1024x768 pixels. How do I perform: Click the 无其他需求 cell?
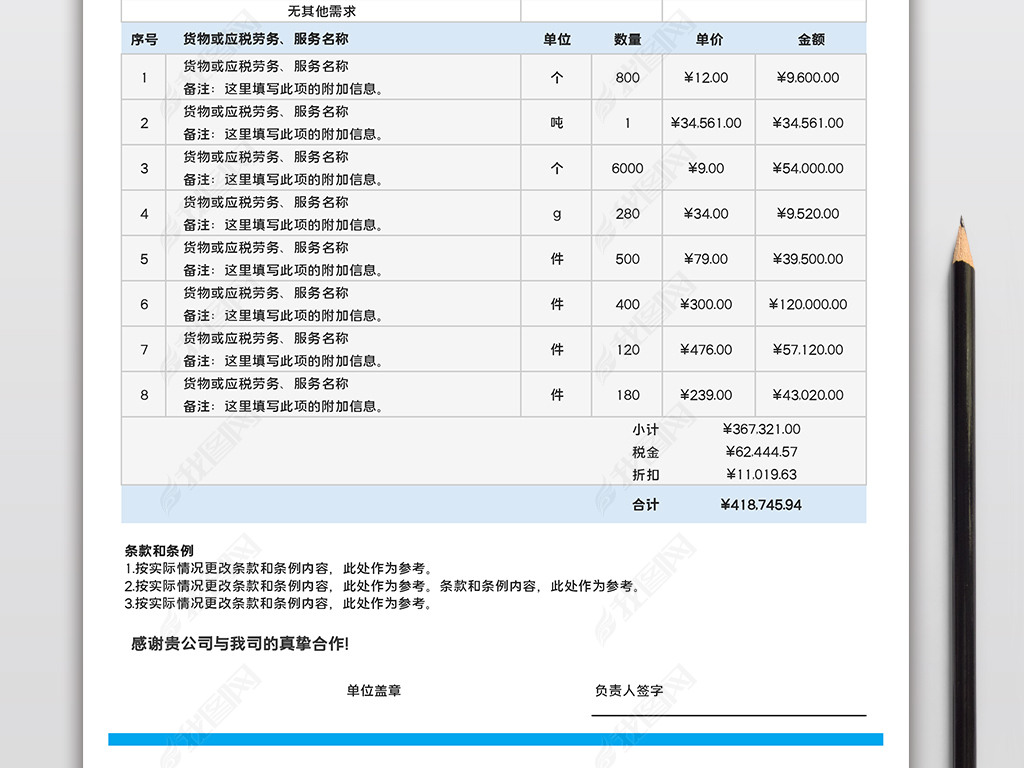321,12
